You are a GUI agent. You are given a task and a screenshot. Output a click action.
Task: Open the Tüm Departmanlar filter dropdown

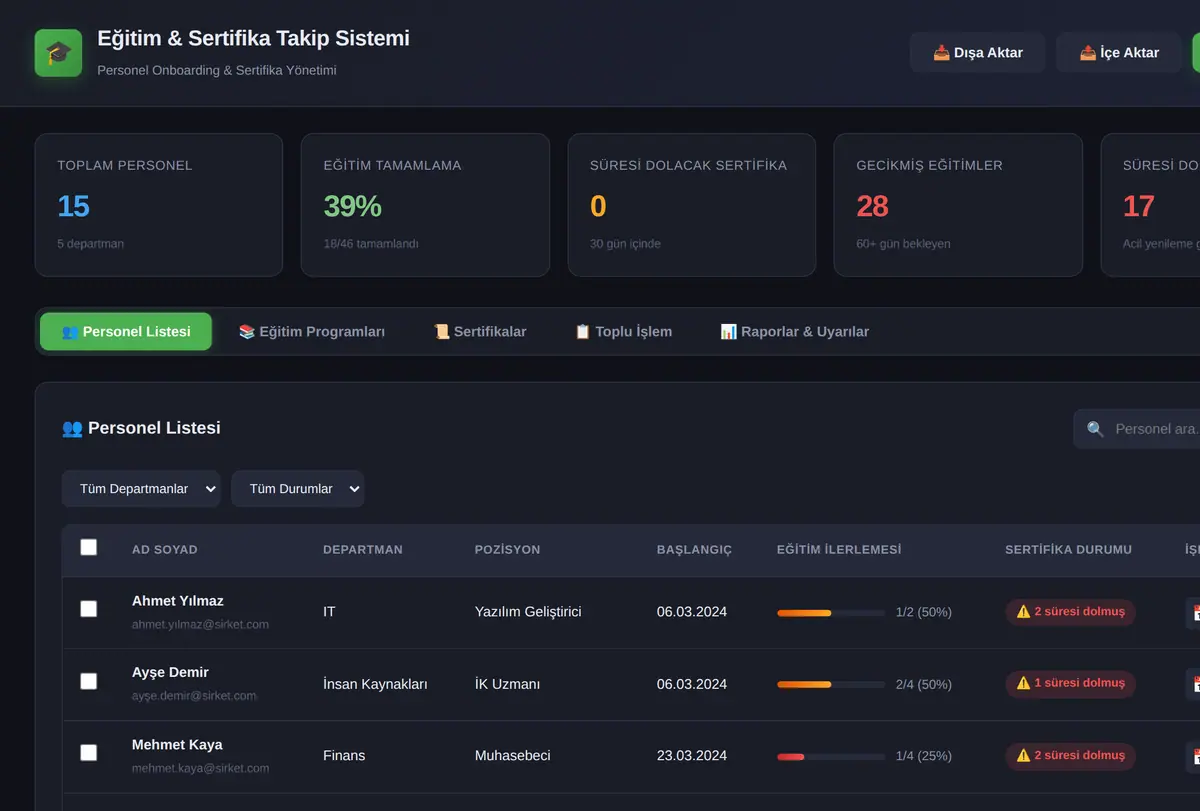click(141, 489)
